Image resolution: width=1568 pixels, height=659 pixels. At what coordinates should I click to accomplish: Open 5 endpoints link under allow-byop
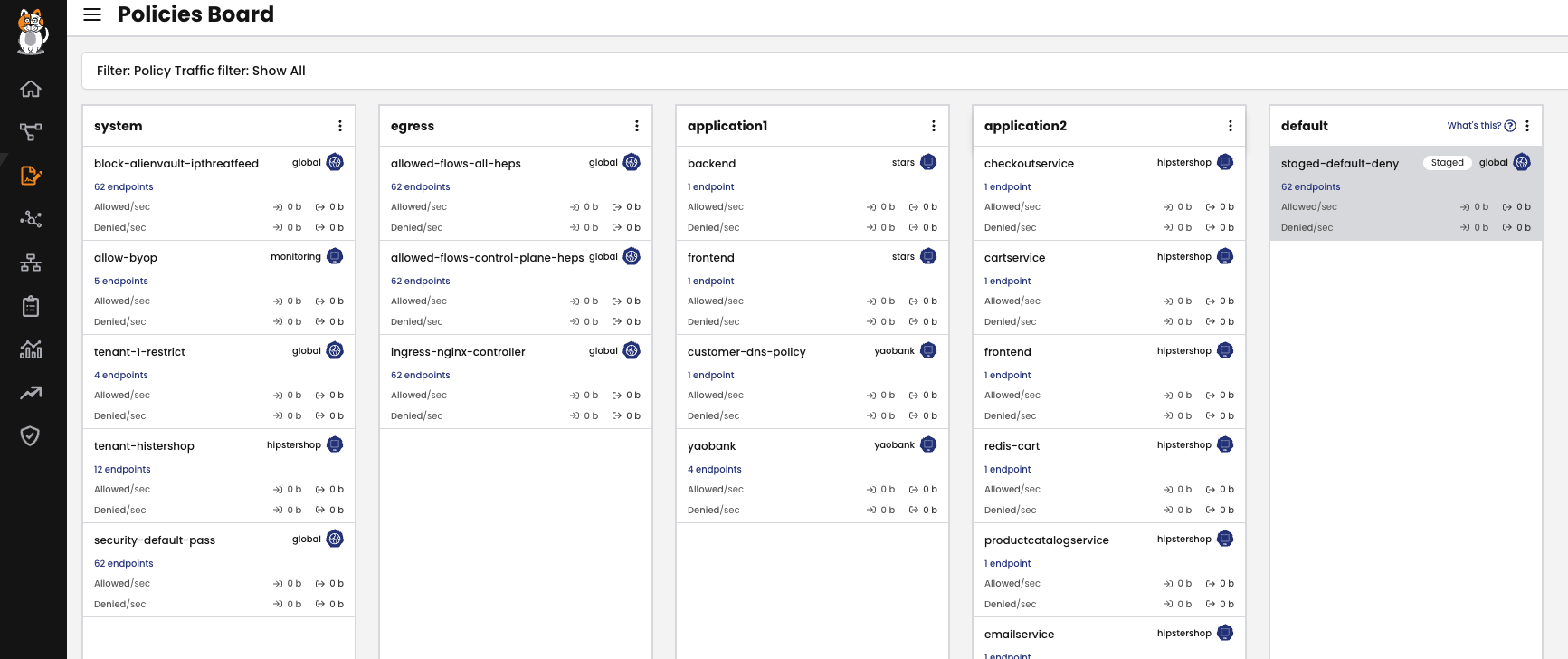(121, 282)
